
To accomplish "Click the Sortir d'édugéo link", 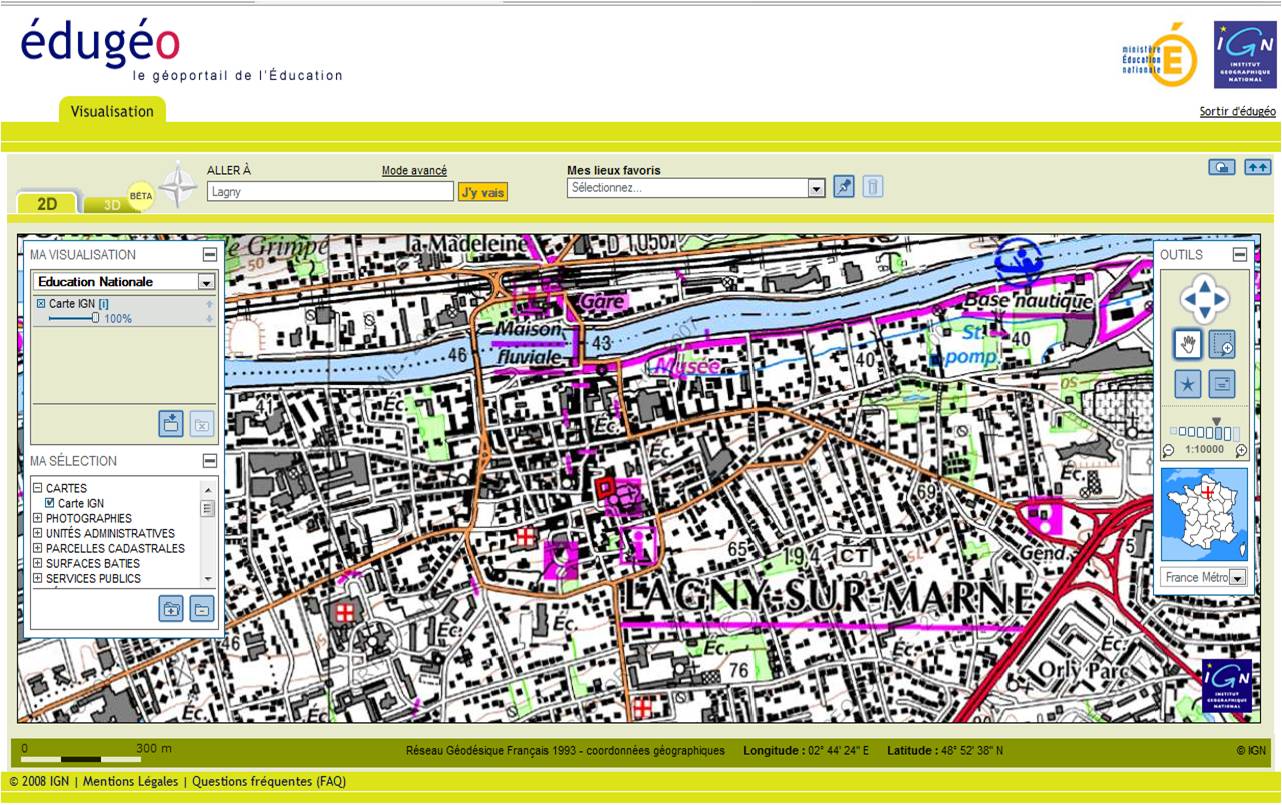I will [x=1238, y=112].
